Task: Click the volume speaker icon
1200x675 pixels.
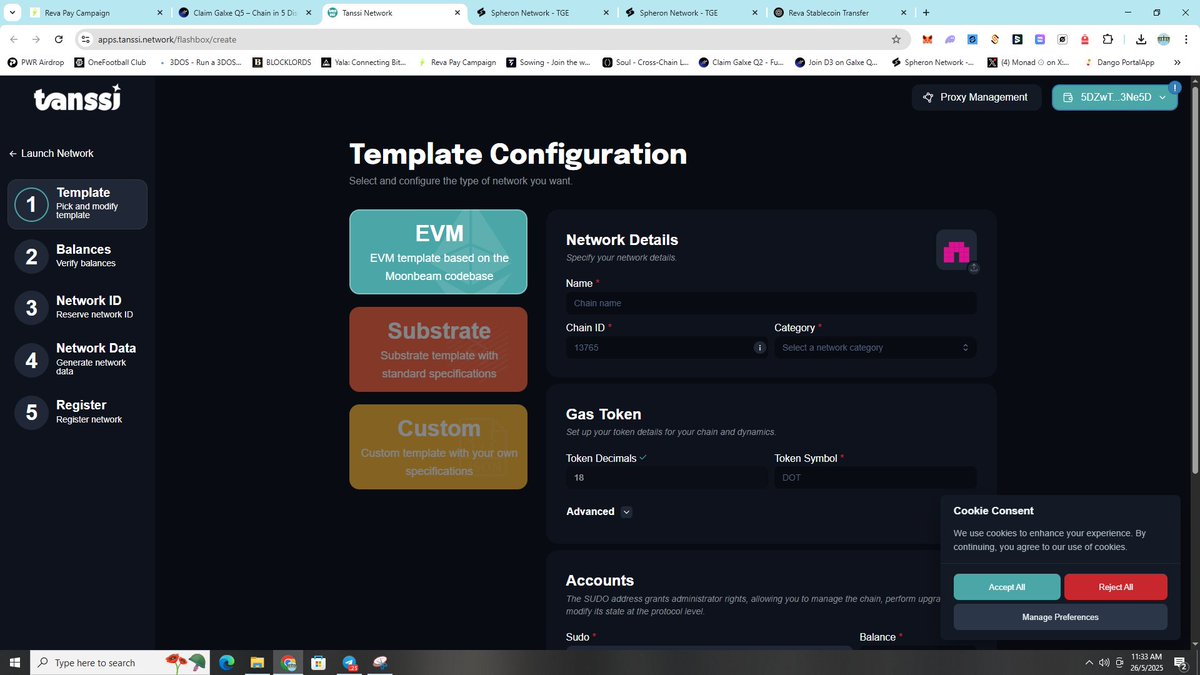Action: [1104, 662]
